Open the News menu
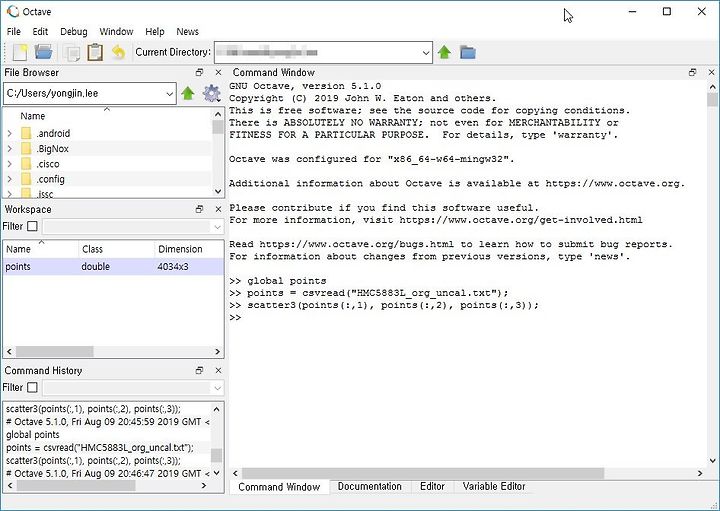720x511 pixels. coord(187,32)
